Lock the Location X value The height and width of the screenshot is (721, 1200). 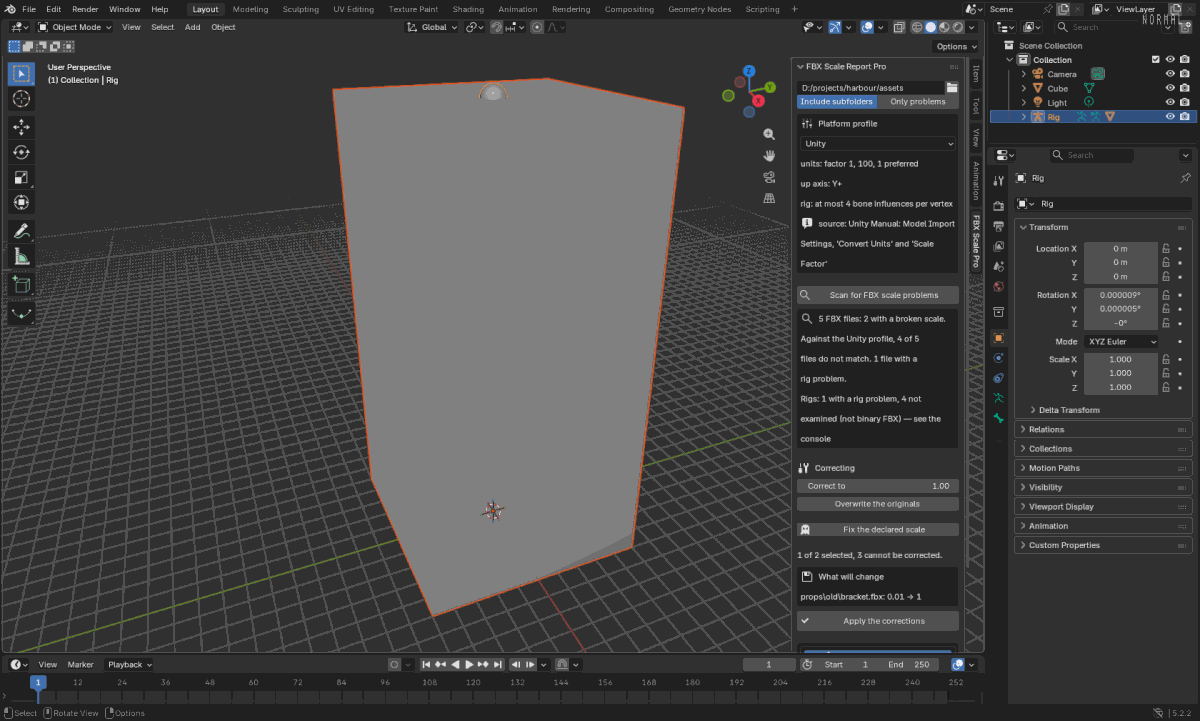1166,248
